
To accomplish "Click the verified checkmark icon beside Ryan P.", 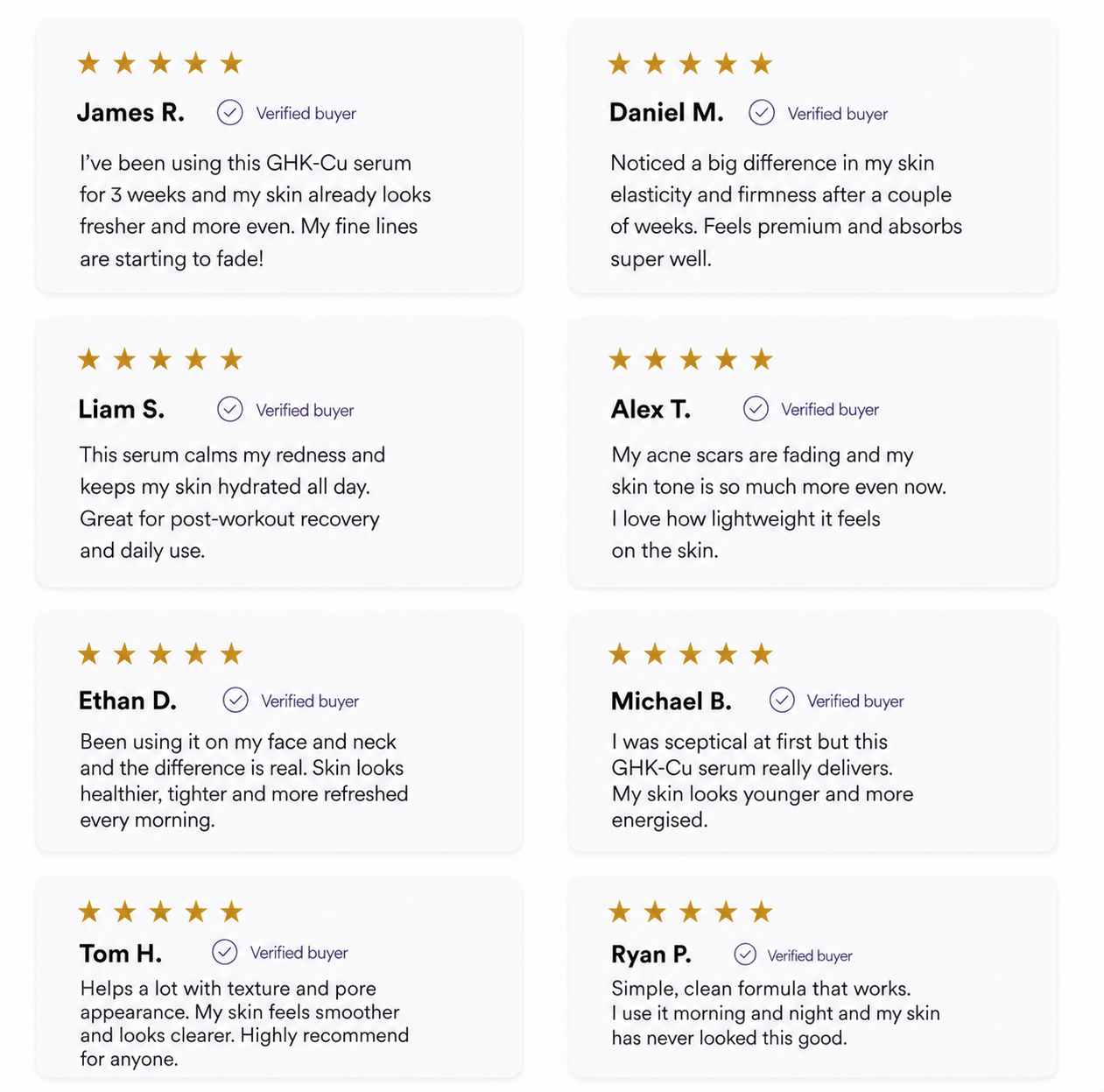I will click(745, 954).
